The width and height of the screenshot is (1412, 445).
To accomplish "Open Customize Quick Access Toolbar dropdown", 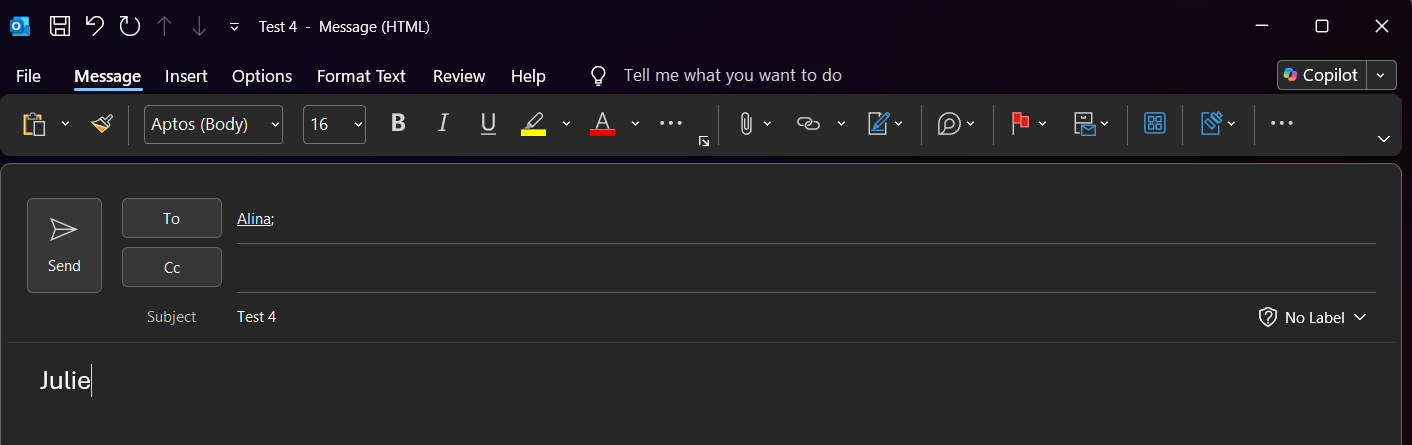I will point(234,27).
